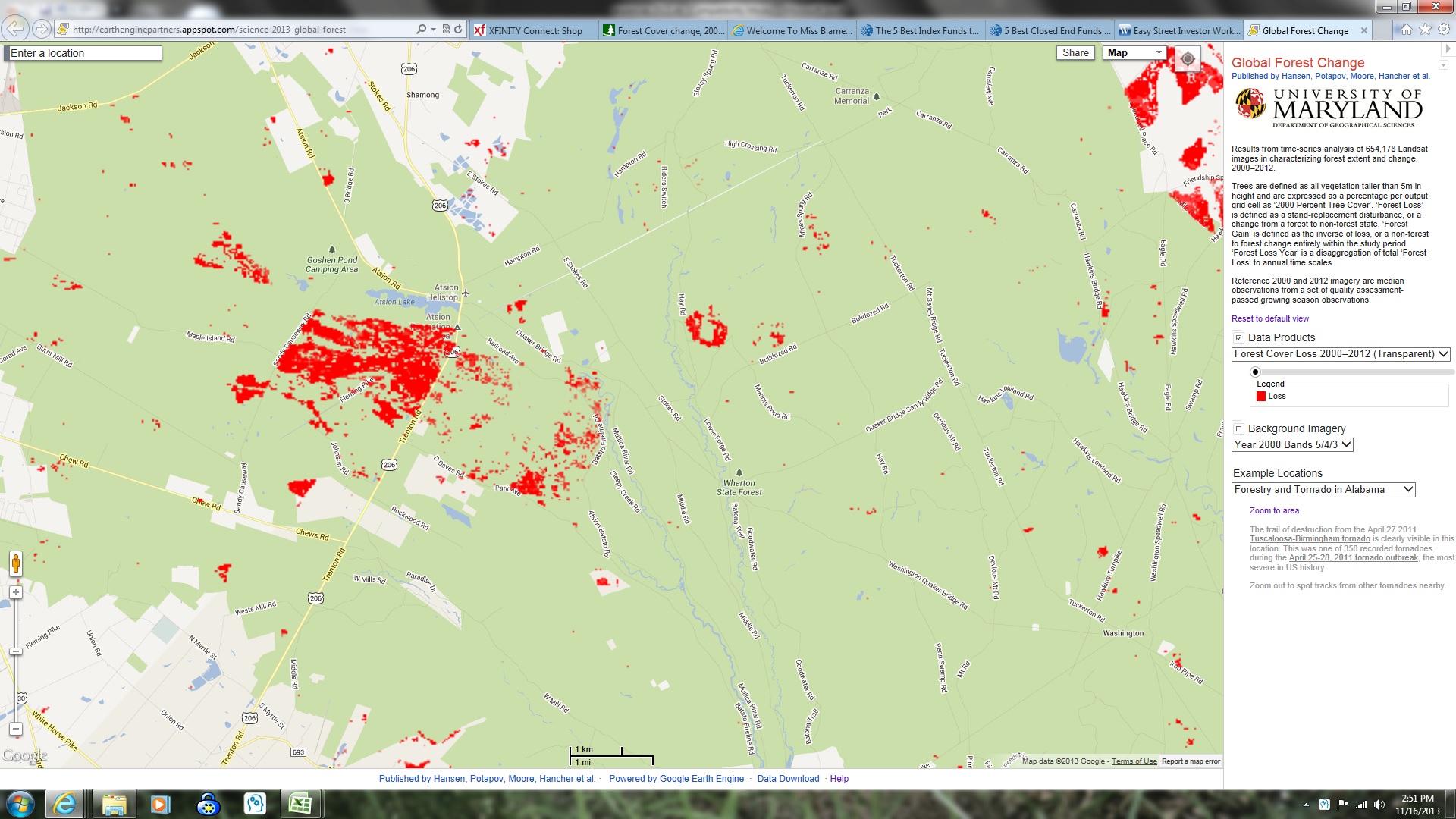Zoom out map with minus button

coord(16,730)
